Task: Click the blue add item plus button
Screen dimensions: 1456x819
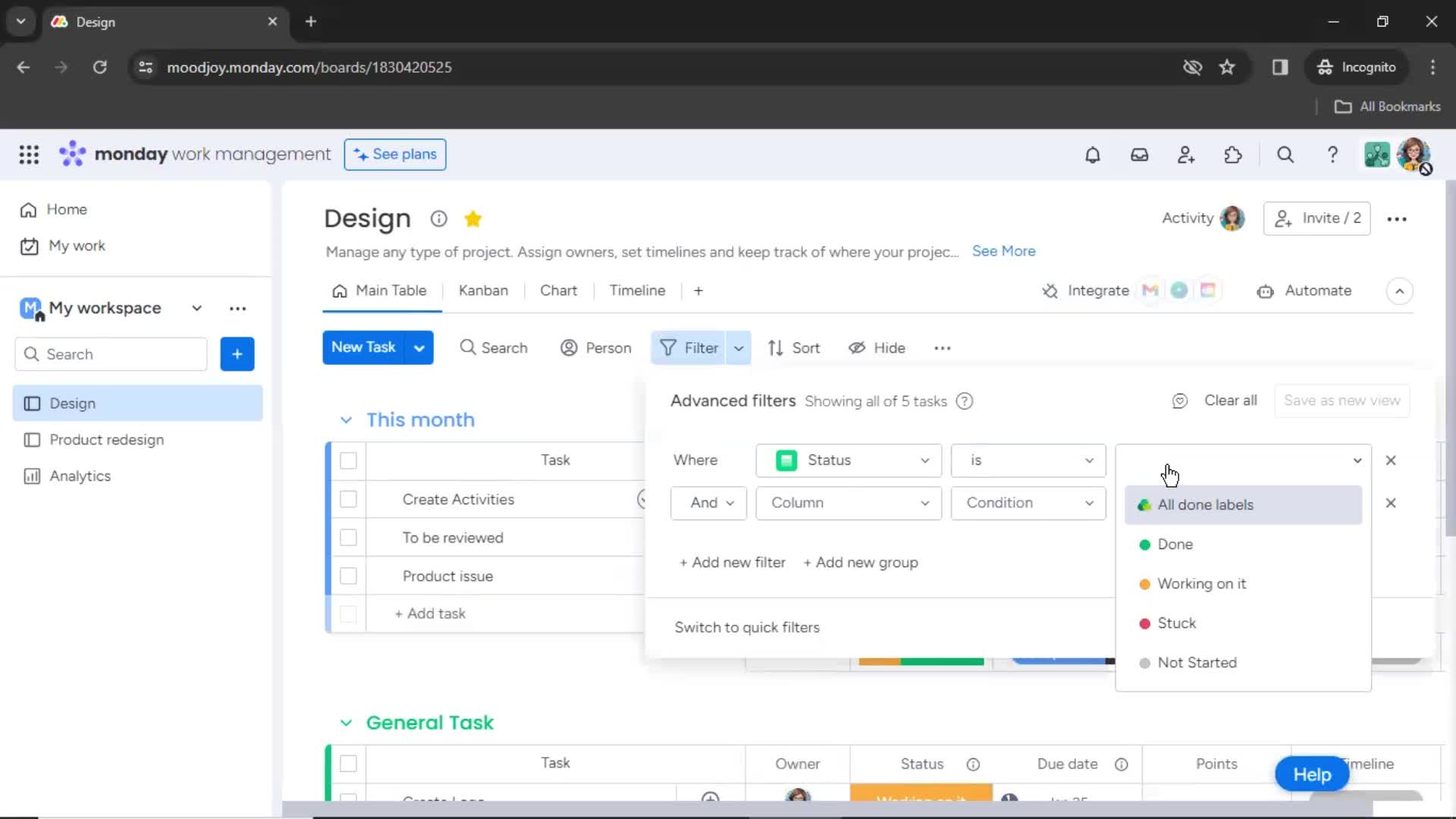Action: [x=237, y=354]
